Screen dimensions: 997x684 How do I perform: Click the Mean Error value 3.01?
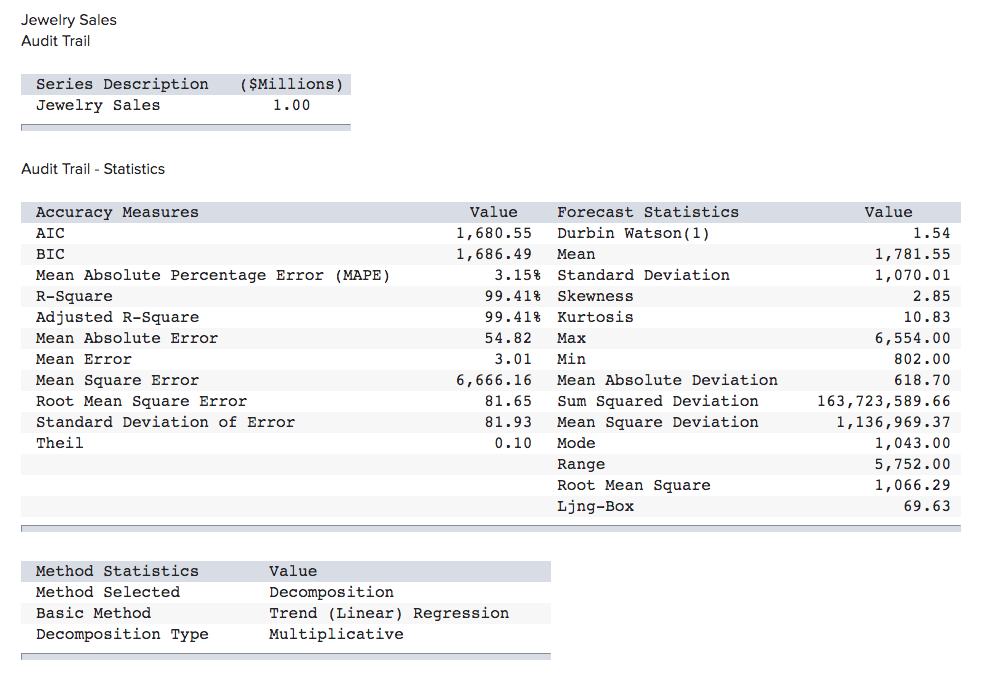512,359
